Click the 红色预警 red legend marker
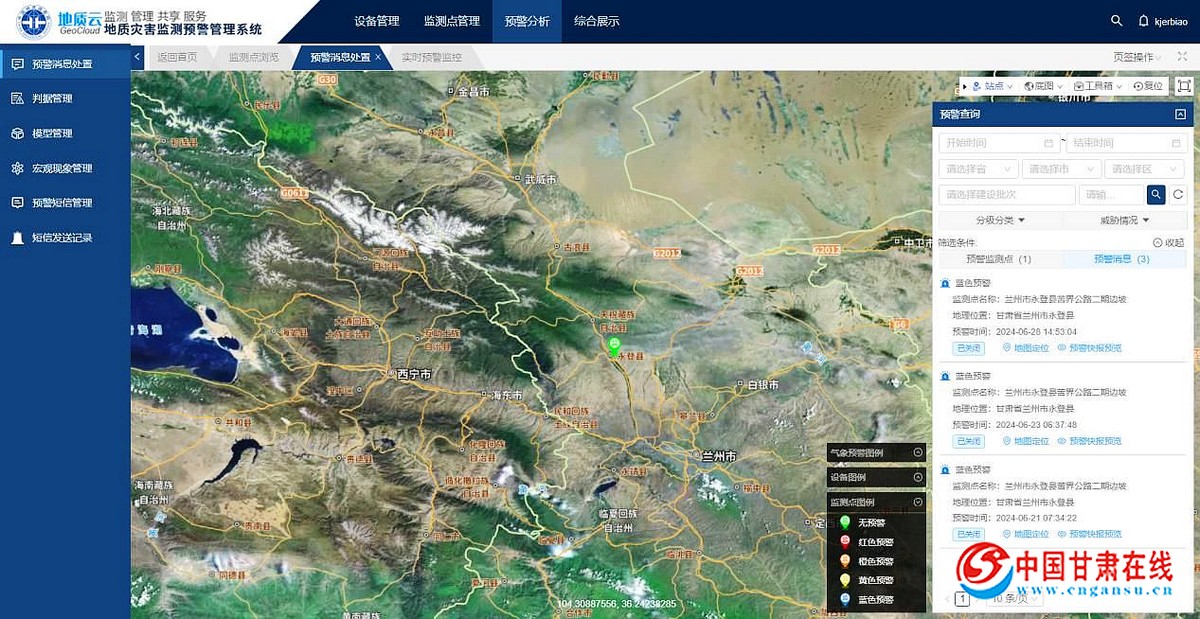The height and width of the screenshot is (619, 1200). click(x=845, y=542)
